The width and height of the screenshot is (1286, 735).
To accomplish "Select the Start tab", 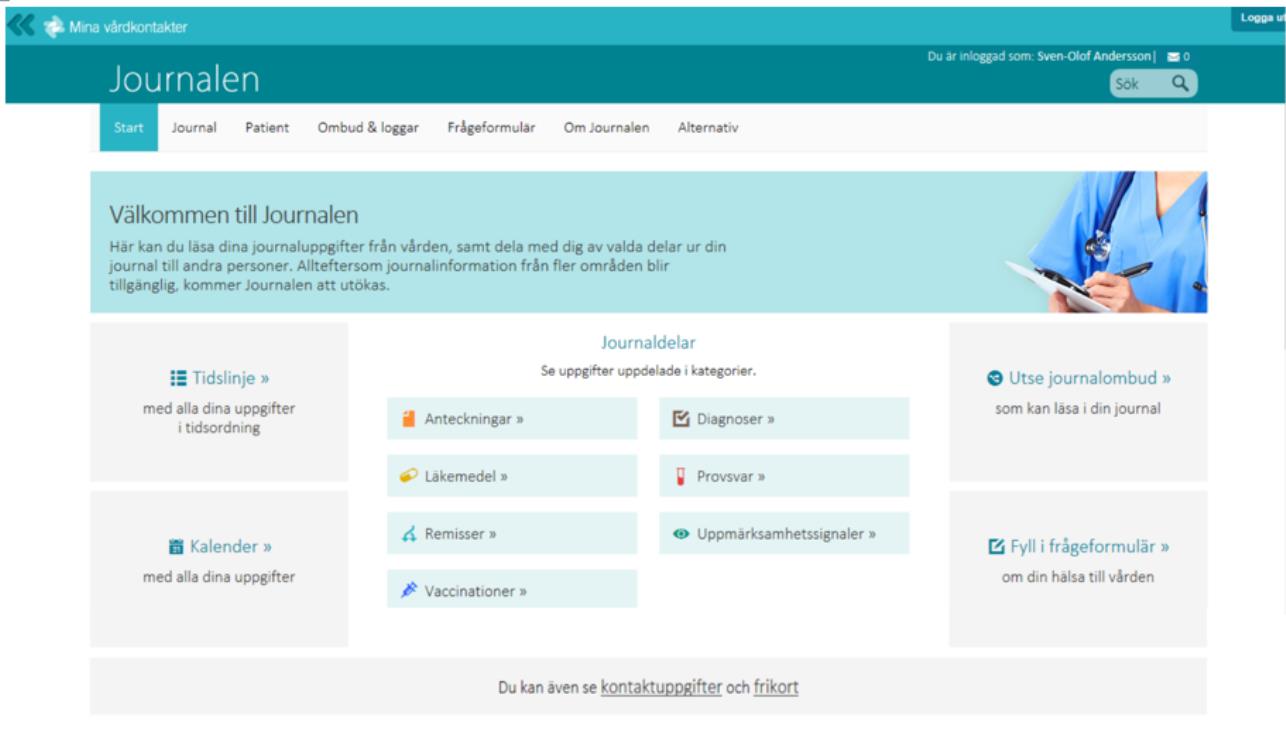I will (x=129, y=128).
